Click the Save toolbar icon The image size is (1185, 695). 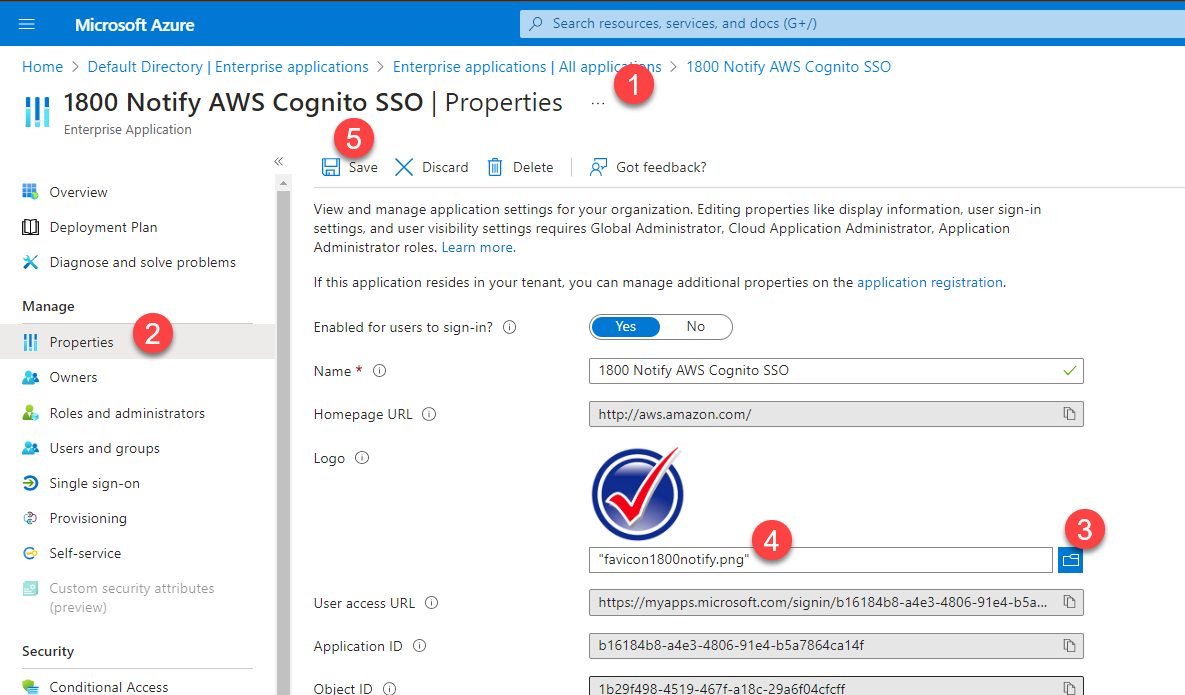pyautogui.click(x=330, y=167)
